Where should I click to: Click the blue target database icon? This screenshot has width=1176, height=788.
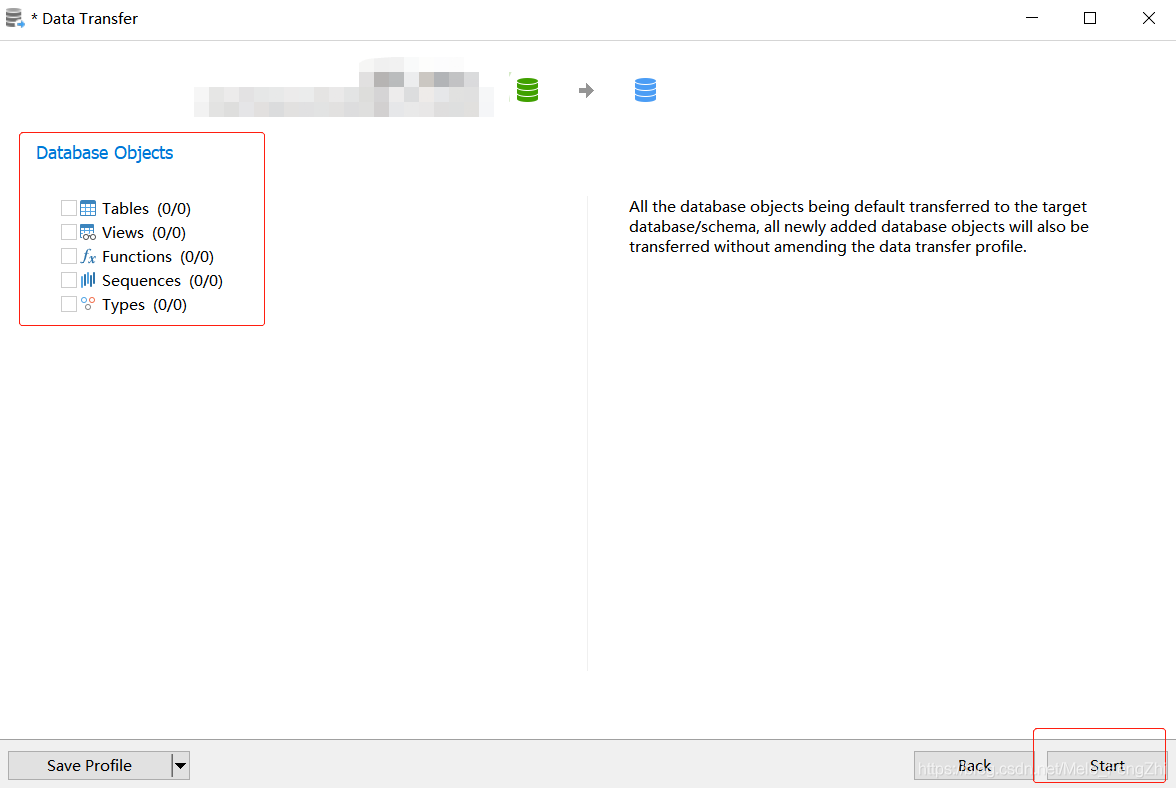coord(645,90)
